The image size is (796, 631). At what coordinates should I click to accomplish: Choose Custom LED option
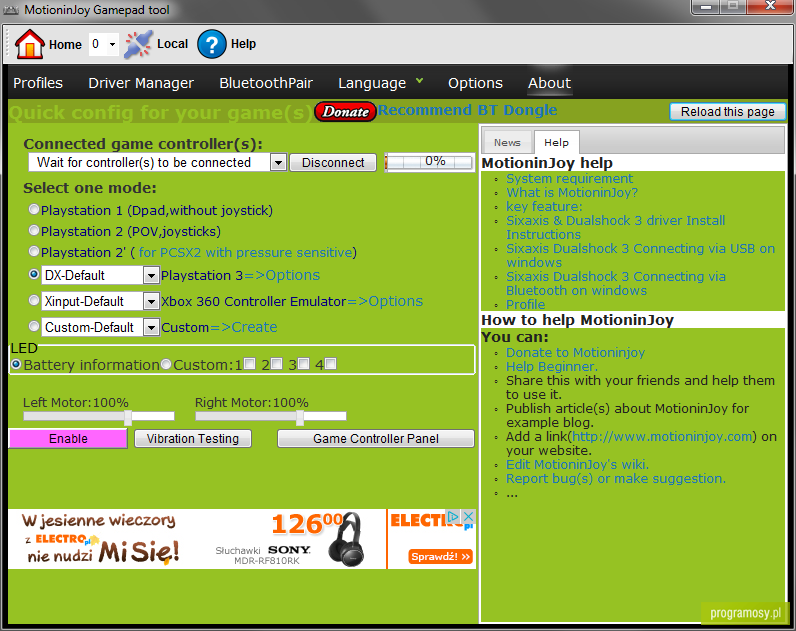[166, 364]
